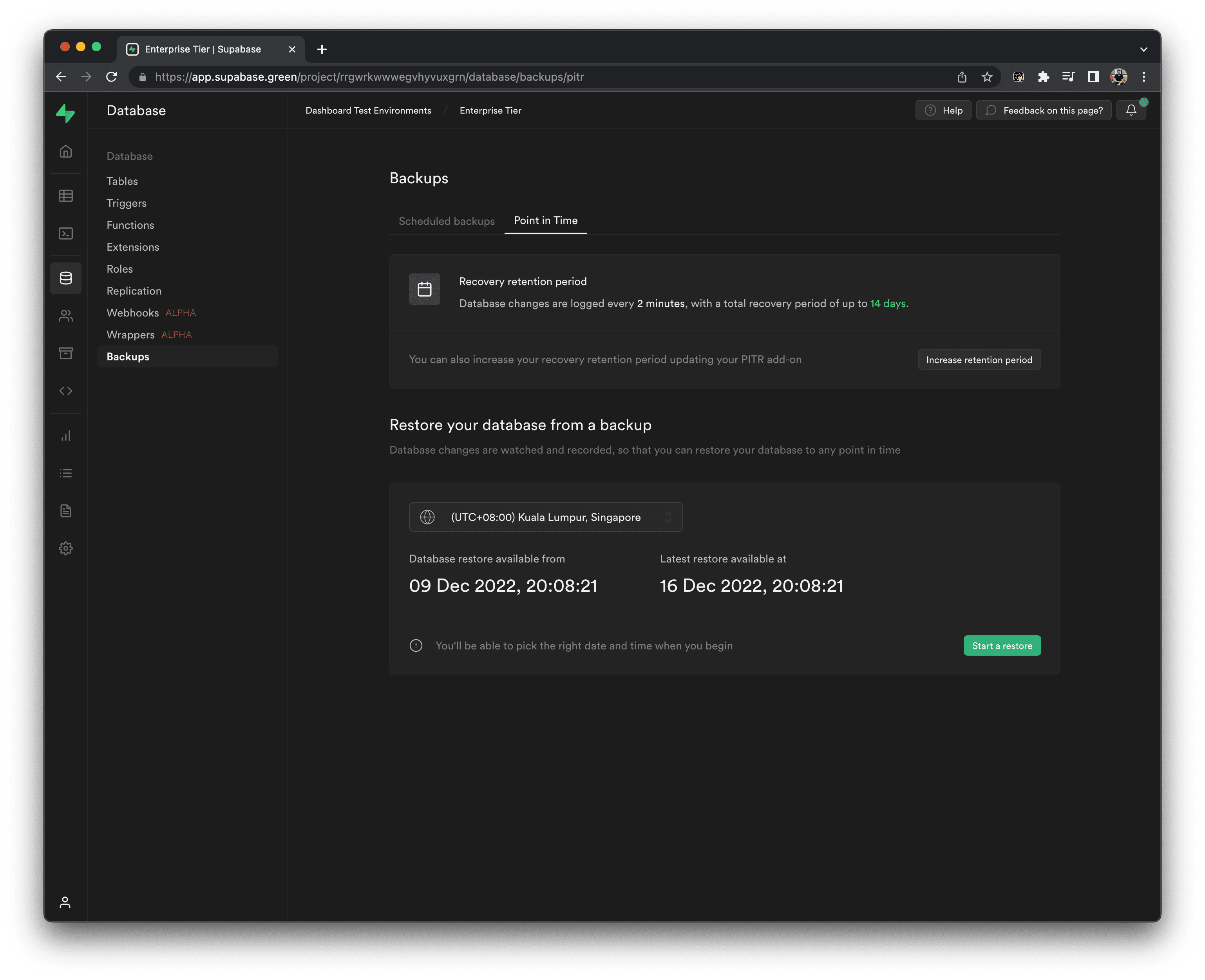Click the site lock icon in address bar

[x=142, y=77]
